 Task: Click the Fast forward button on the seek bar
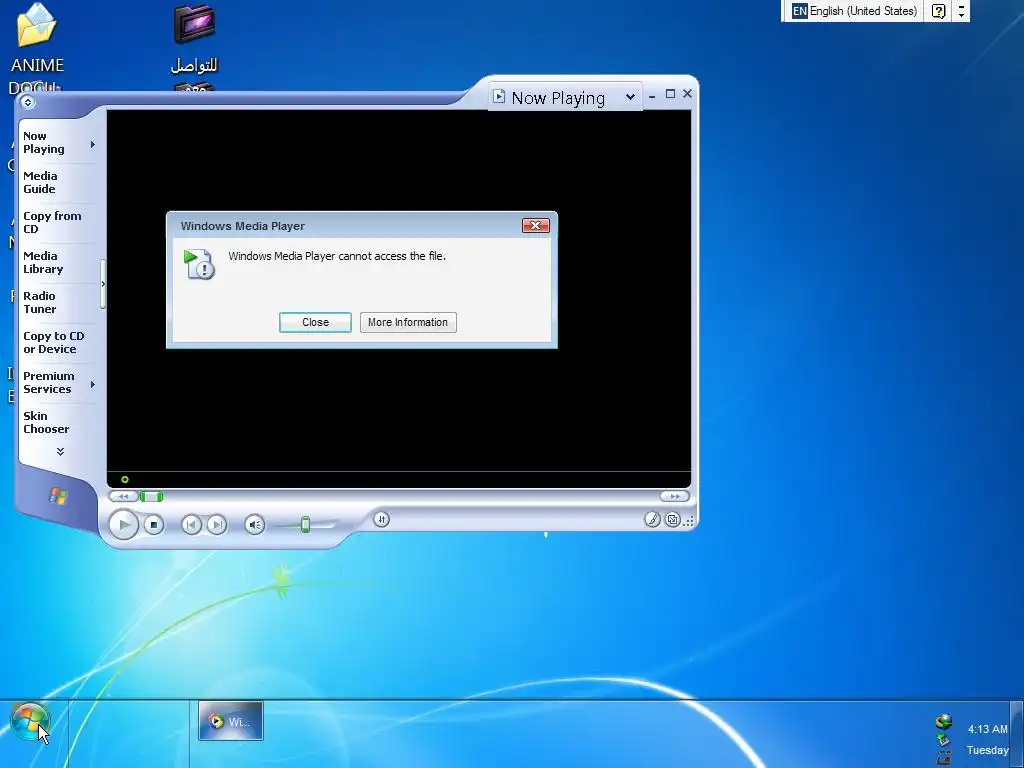pos(674,496)
